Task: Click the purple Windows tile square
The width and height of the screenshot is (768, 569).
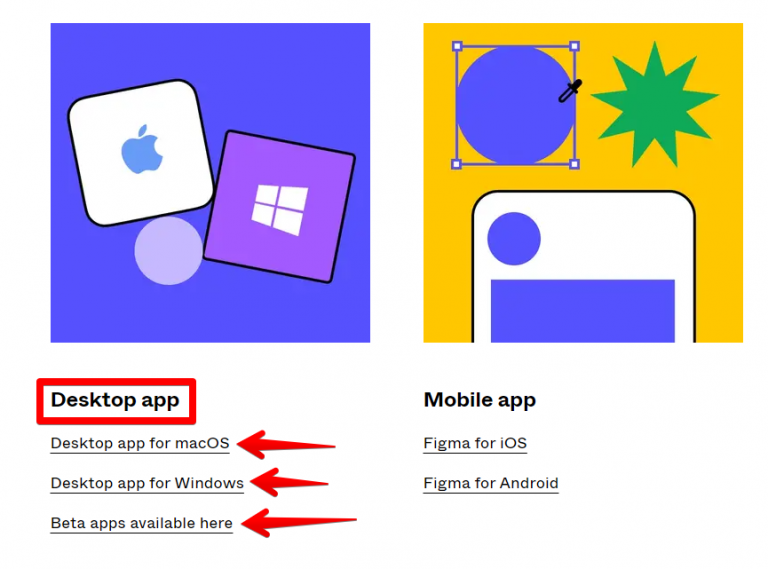Action: (280, 207)
